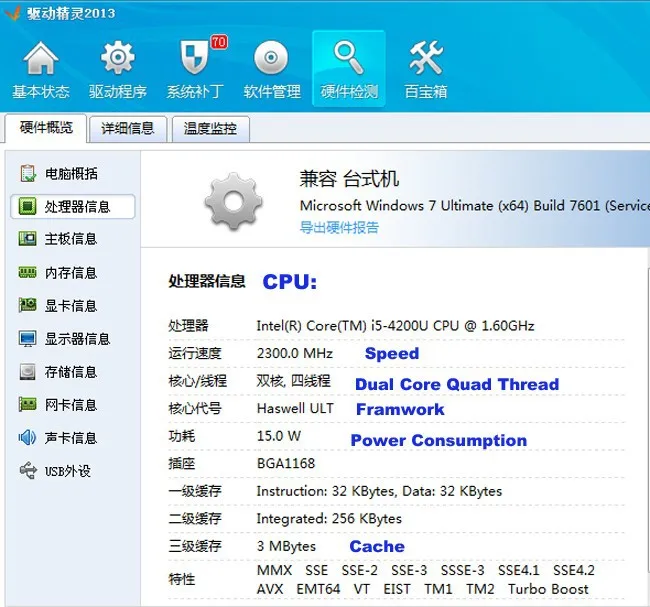Screen dimensions: 650x607
Task: Switch to the 温度监控 tab
Action: click(210, 129)
